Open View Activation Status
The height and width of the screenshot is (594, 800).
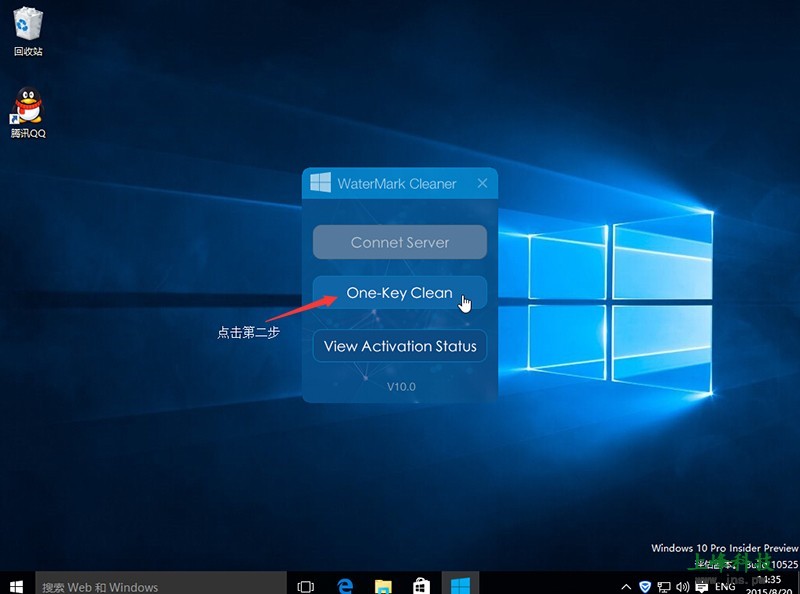[399, 346]
